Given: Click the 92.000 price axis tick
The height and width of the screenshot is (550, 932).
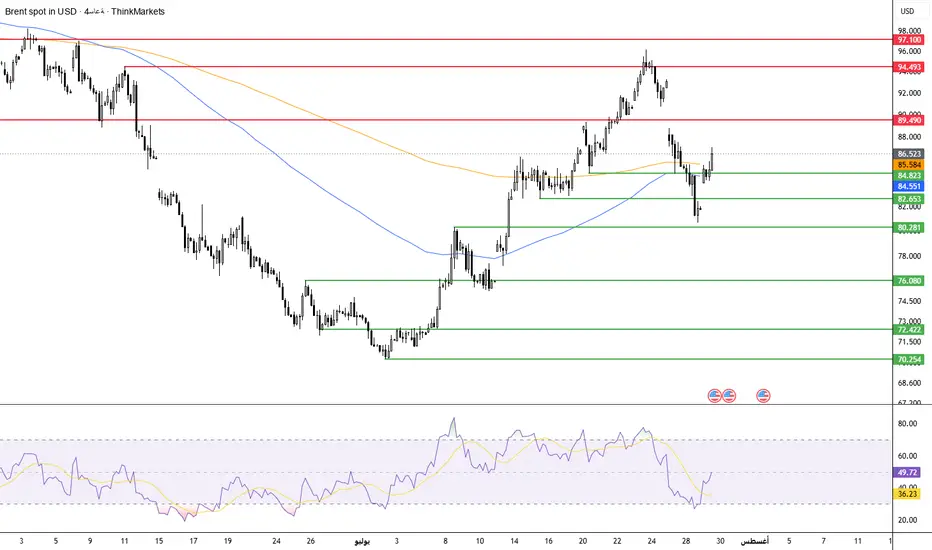Looking at the screenshot, I should [909, 93].
